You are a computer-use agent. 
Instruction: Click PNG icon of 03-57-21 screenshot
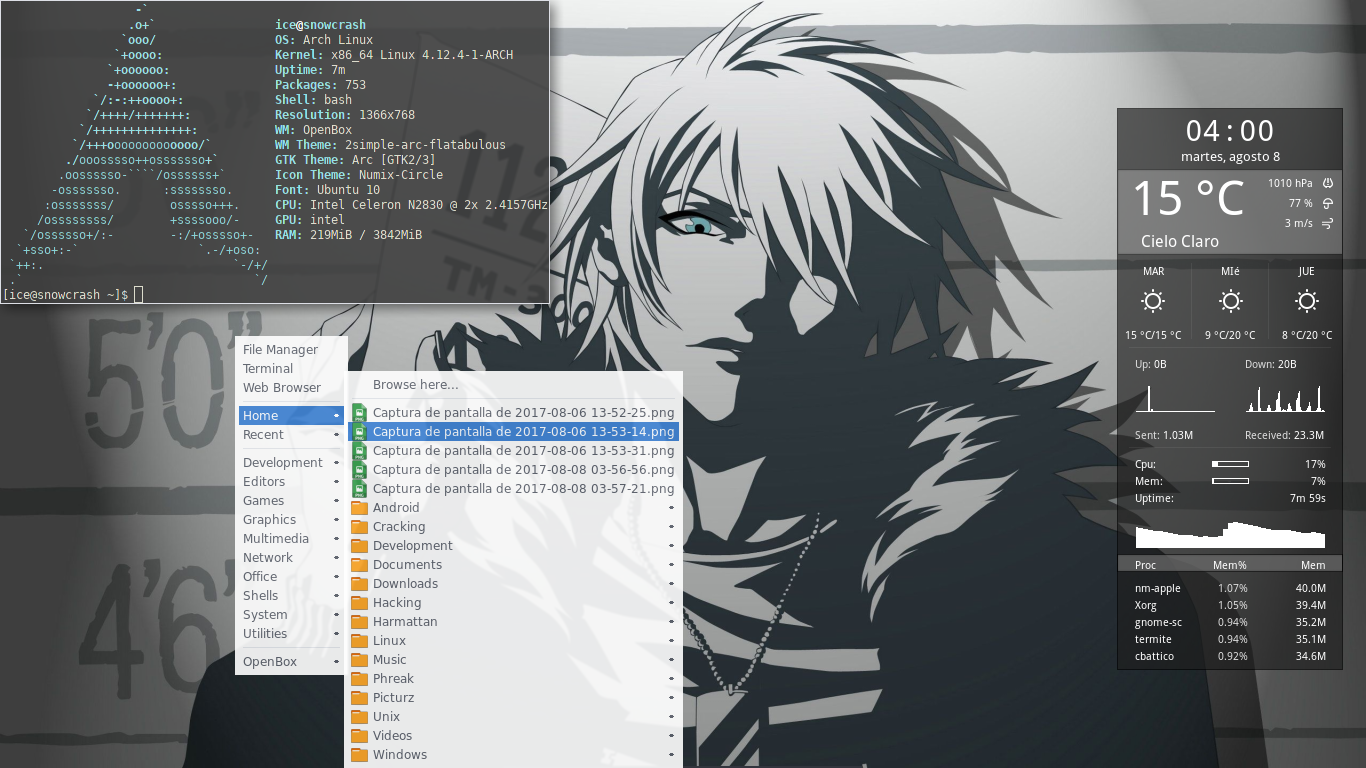point(360,488)
